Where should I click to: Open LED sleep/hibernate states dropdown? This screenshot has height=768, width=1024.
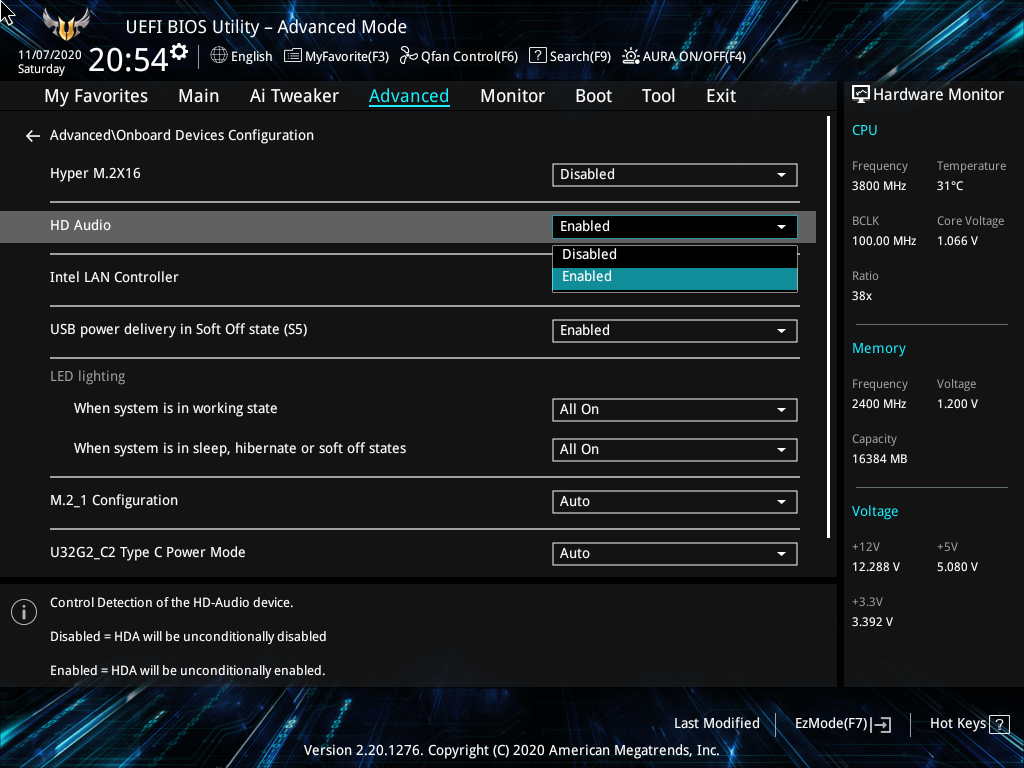pyautogui.click(x=675, y=449)
